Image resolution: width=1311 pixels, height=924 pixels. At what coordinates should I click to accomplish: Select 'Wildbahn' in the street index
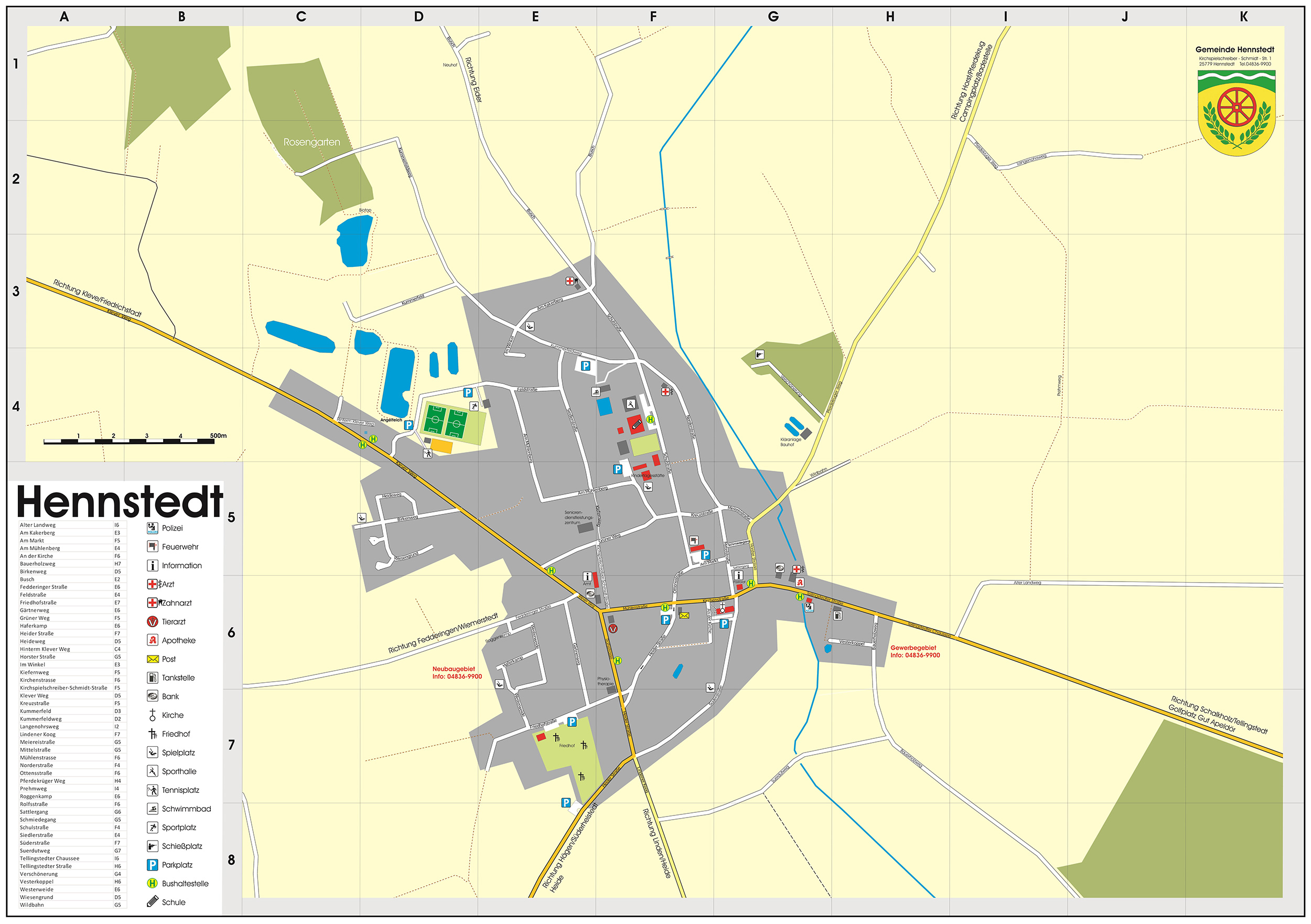[32, 905]
